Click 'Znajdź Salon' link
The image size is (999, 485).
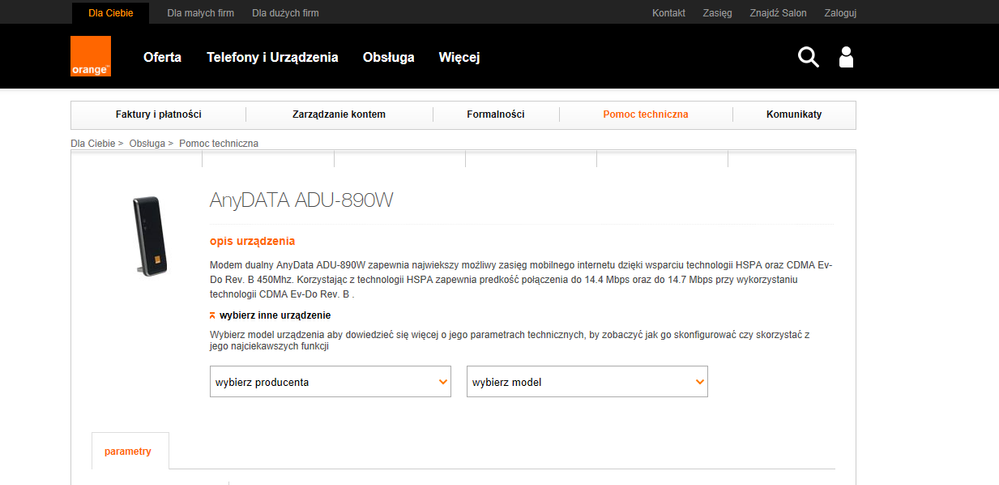point(778,13)
